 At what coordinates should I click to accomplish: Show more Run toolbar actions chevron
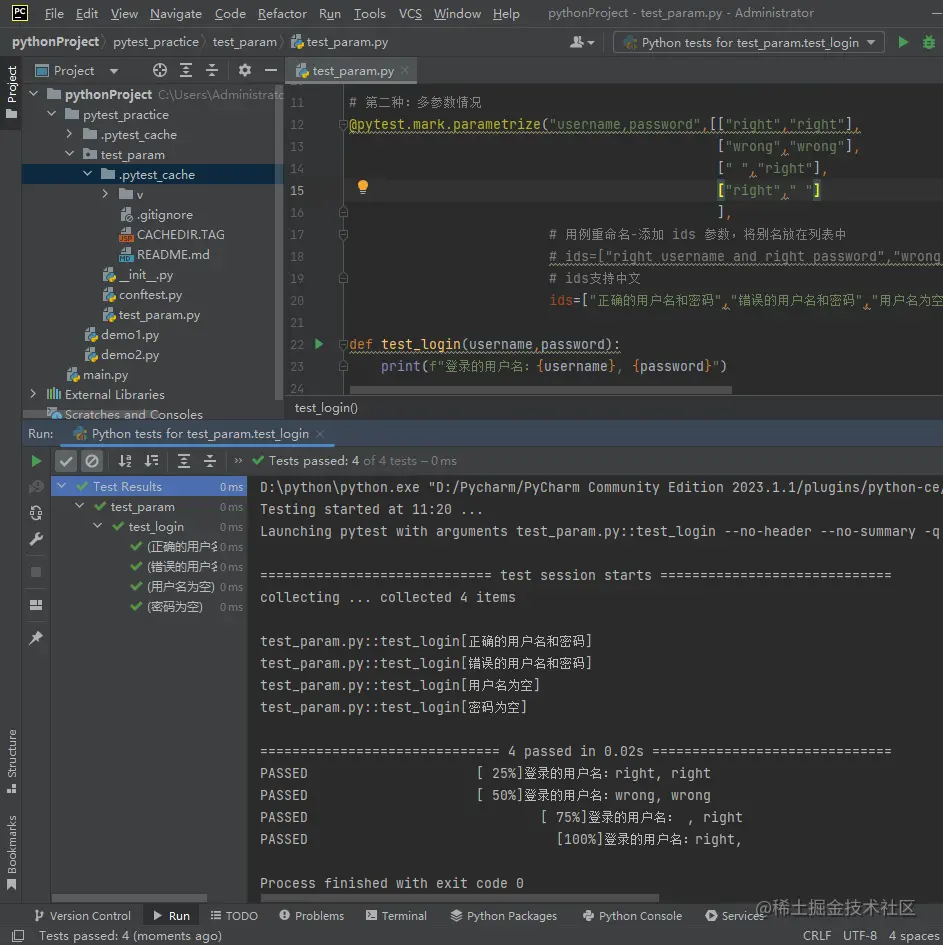point(238,460)
